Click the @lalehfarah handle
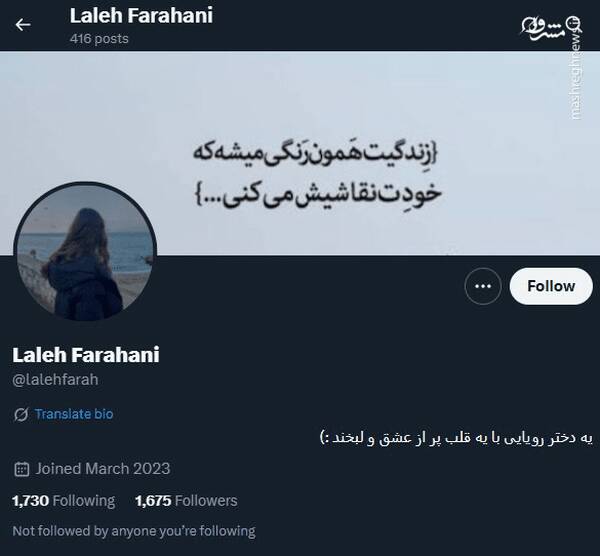 pos(55,380)
